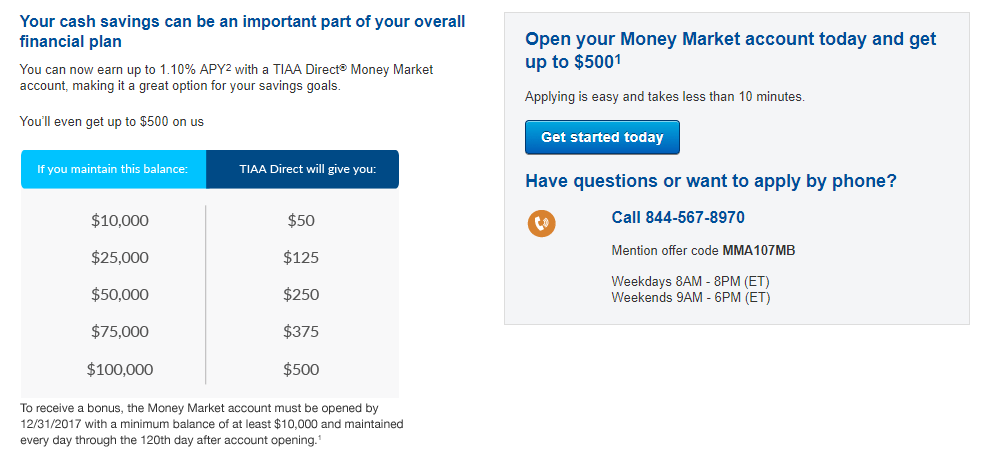Click the offer code MMA107MB text
This screenshot has height=467, width=984.
pos(759,251)
